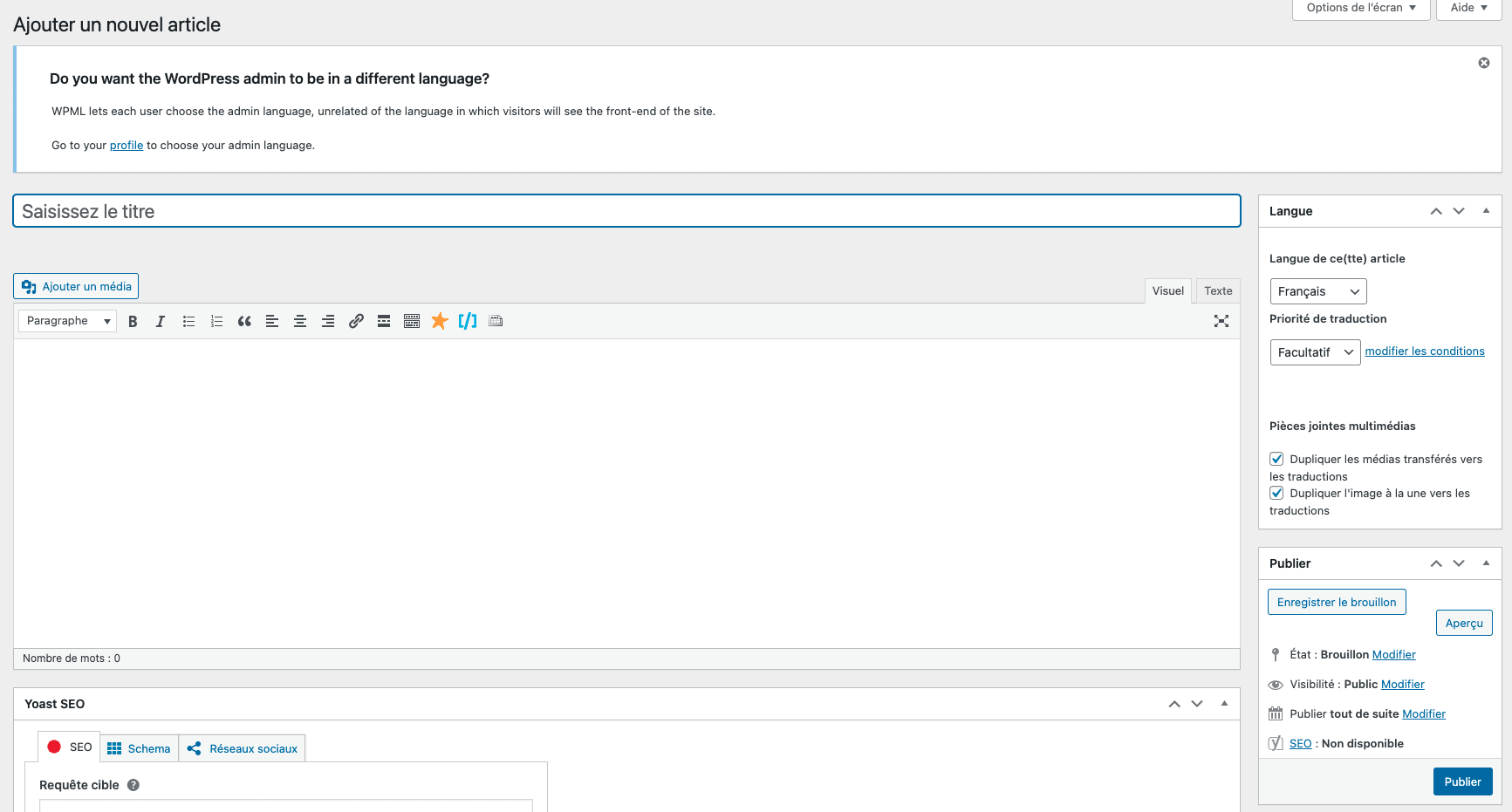This screenshot has width=1512, height=812.
Task: Move Publier panel down
Action: 1459,563
